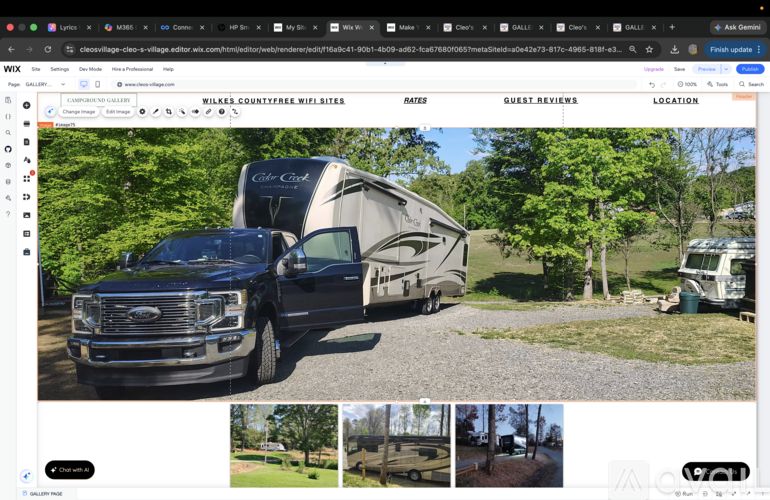Open the briefcase icon in left sidebar
Image resolution: width=770 pixels, height=500 pixels.
tap(27, 252)
